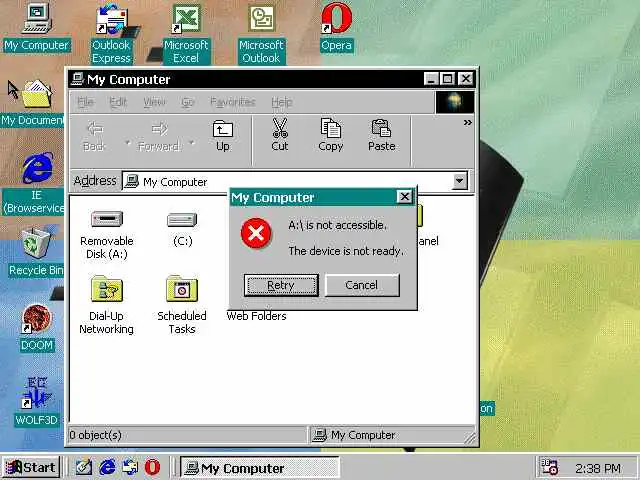Click the red error icon in dialog

tap(256, 233)
